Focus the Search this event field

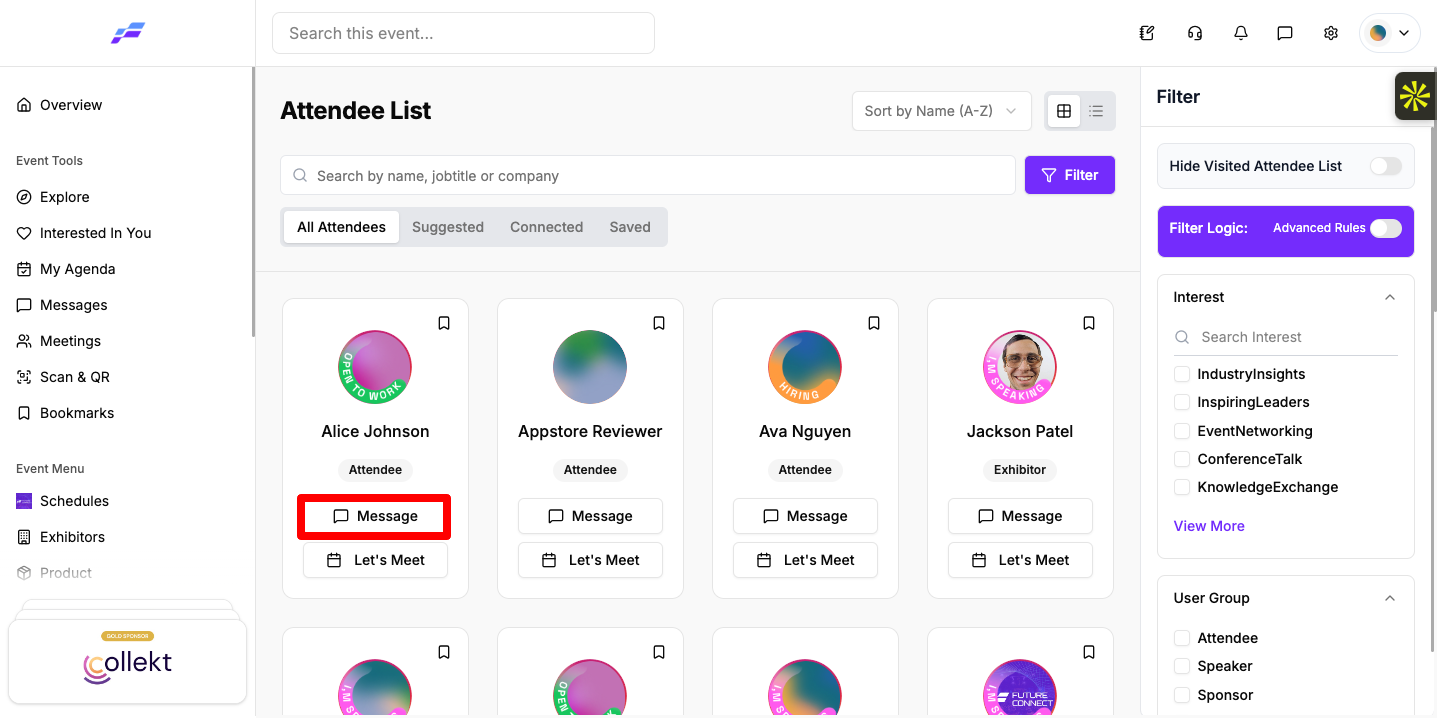click(463, 33)
